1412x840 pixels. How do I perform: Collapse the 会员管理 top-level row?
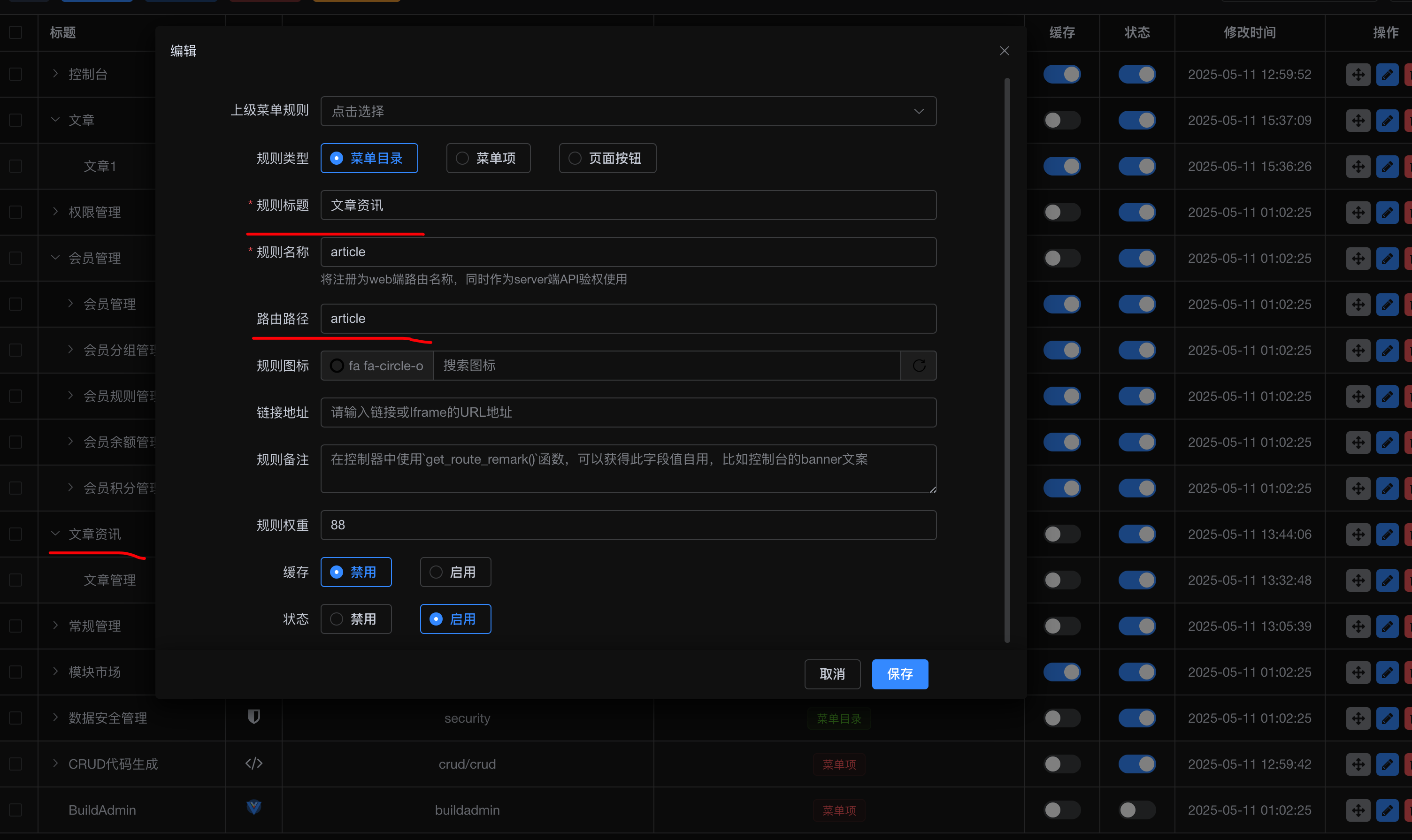55,258
